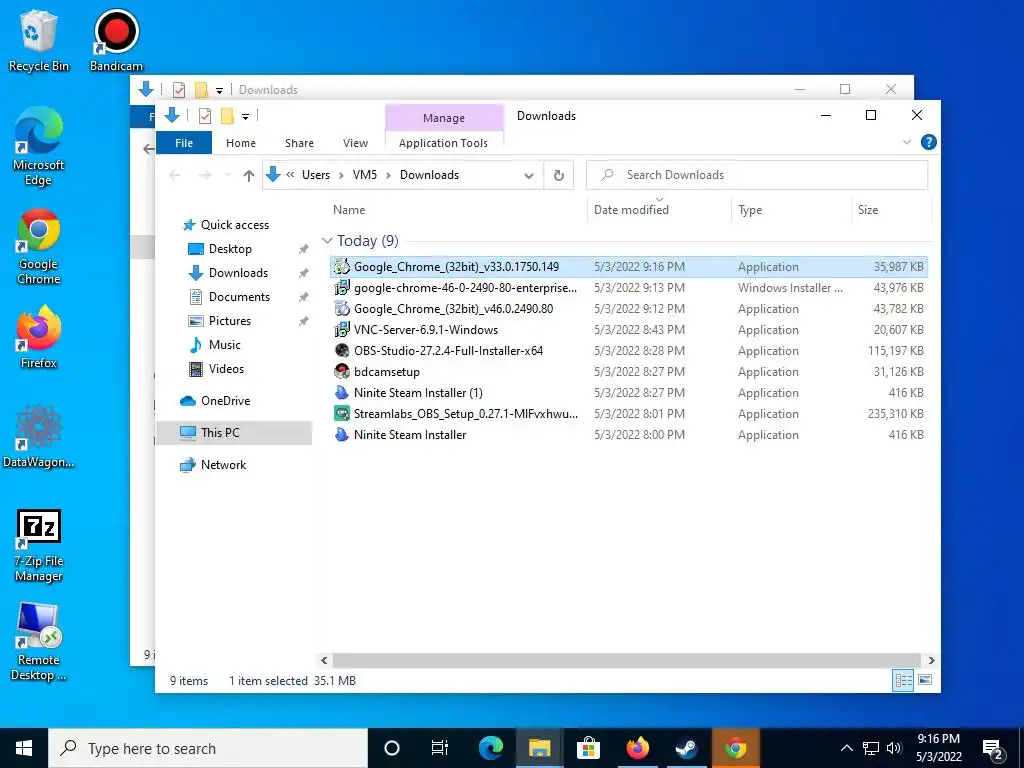Open Desktop in the navigation pane

point(220,249)
